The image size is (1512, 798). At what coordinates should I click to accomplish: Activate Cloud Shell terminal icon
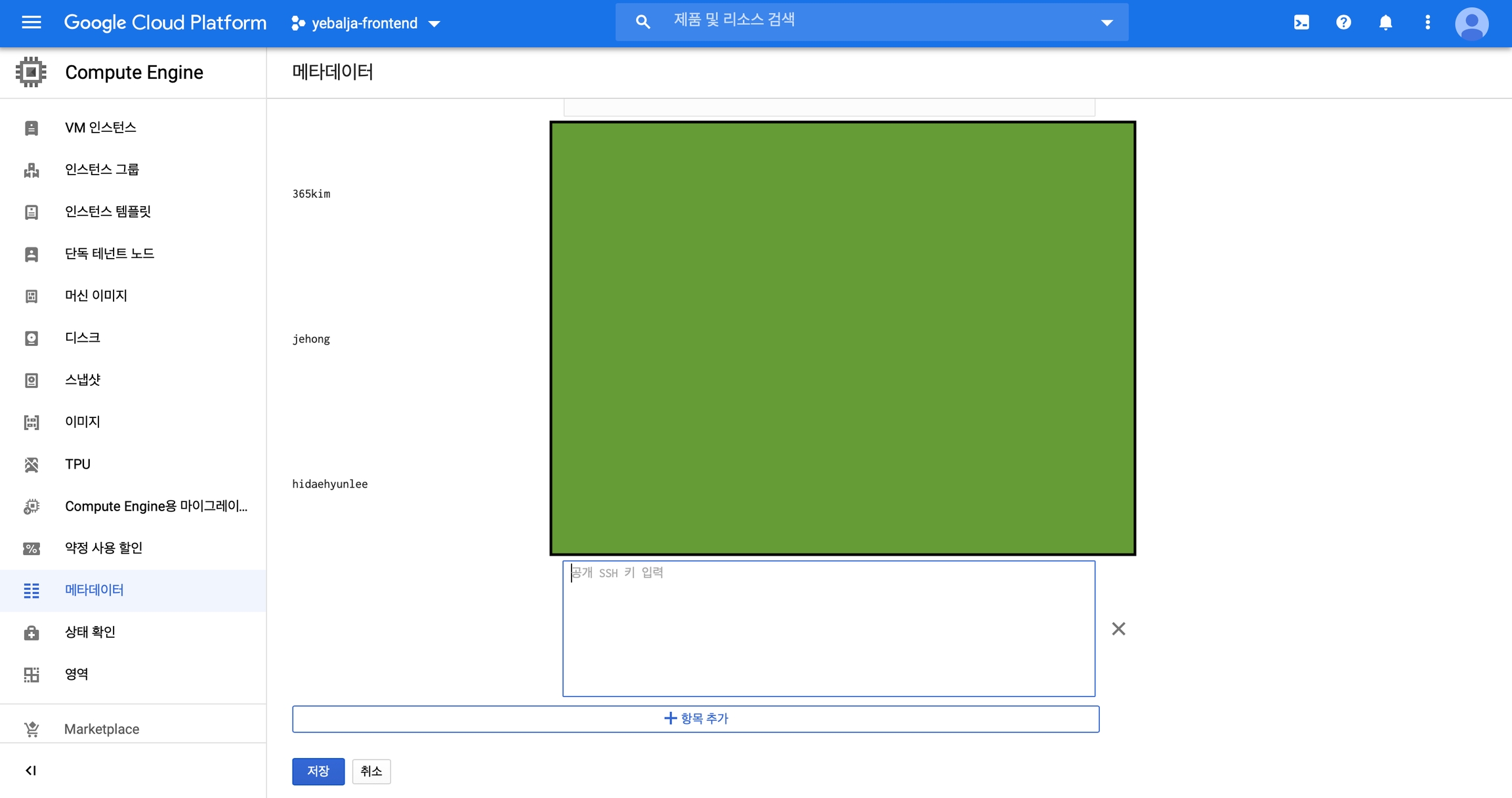[1301, 23]
